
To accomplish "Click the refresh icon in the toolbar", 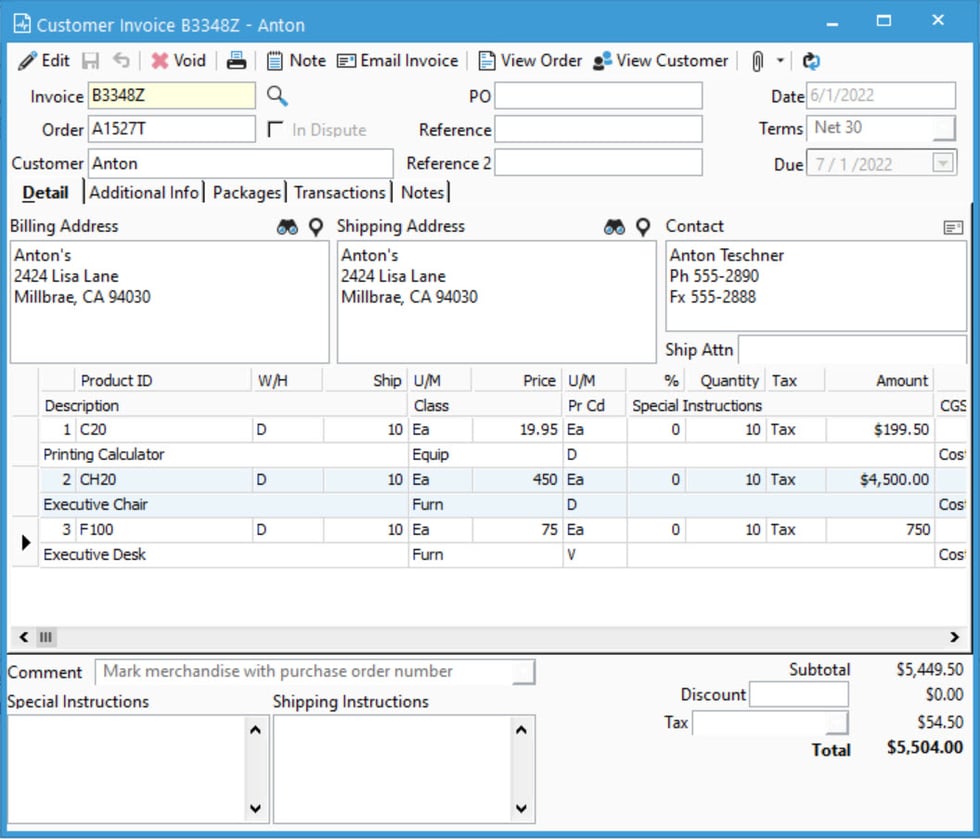I will point(811,61).
